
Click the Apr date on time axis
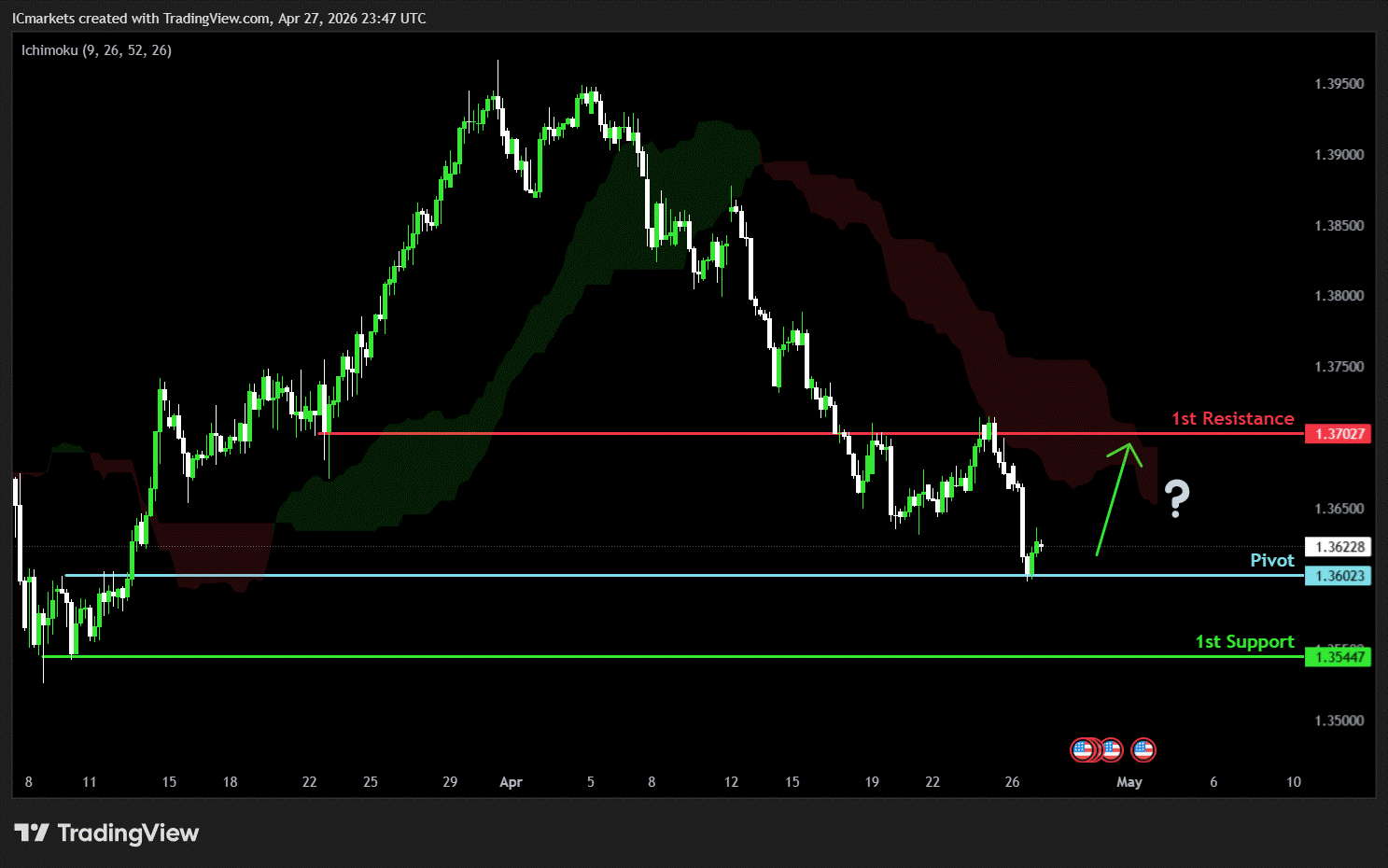(511, 782)
